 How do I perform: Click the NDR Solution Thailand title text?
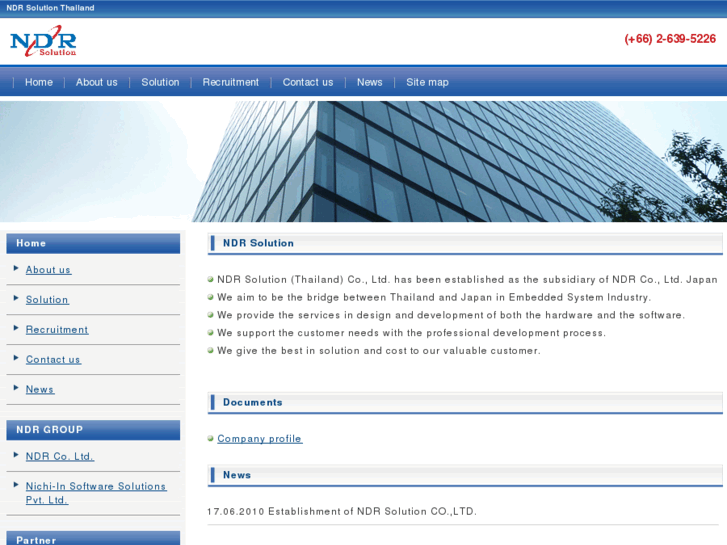[x=51, y=8]
